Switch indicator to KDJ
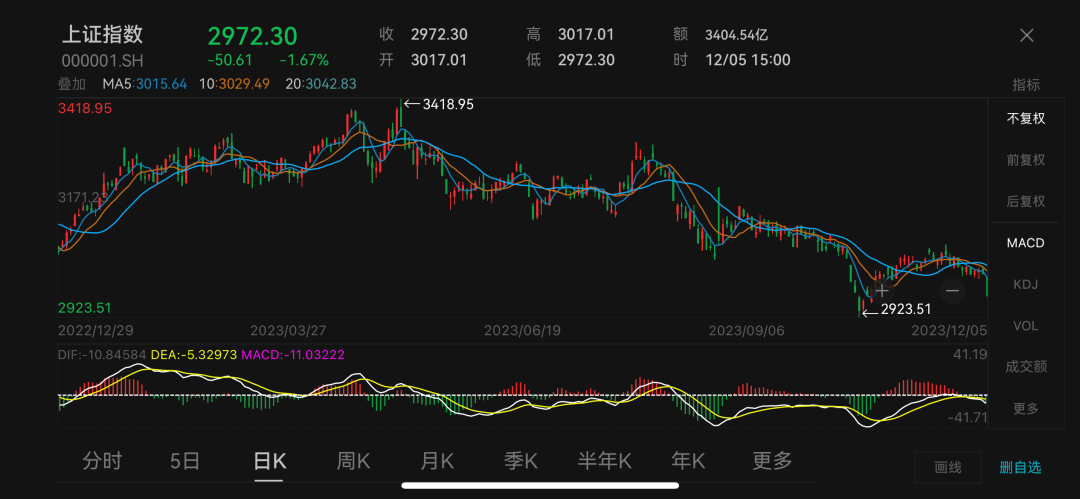This screenshot has width=1080, height=499. coord(1026,284)
